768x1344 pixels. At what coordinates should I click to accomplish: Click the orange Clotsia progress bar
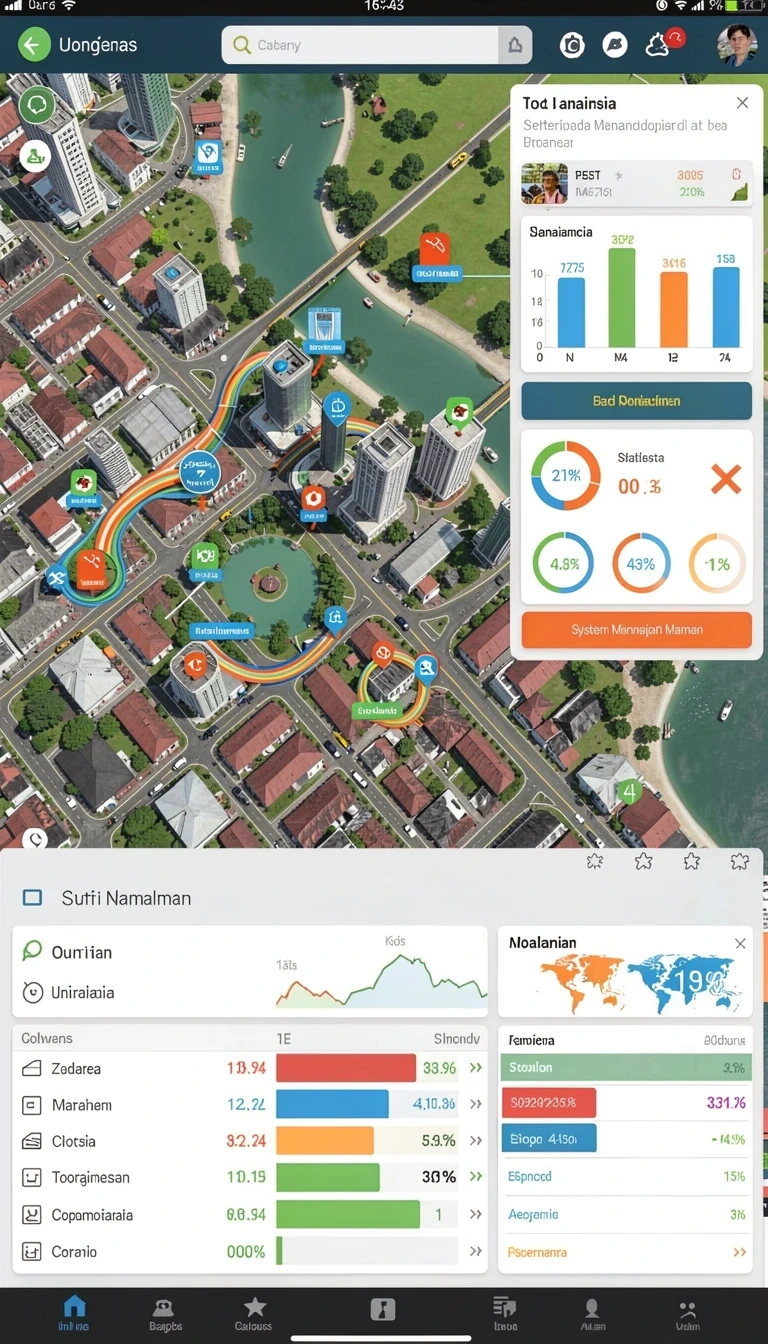pyautogui.click(x=325, y=1141)
